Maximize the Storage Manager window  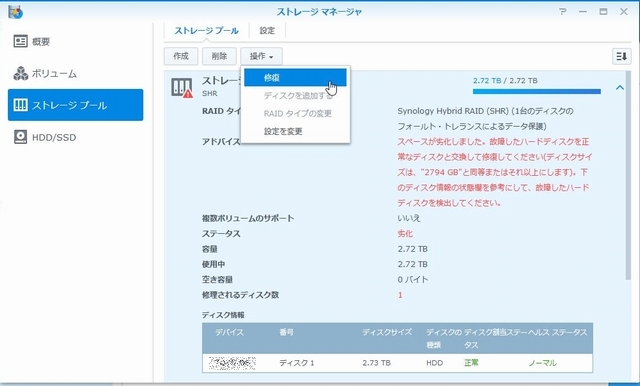point(603,11)
